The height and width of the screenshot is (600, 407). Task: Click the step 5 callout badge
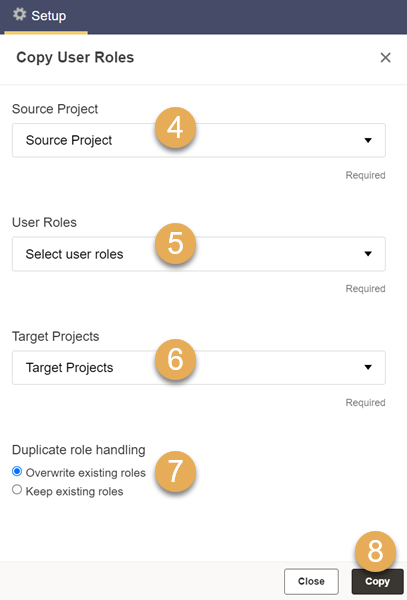point(175,244)
